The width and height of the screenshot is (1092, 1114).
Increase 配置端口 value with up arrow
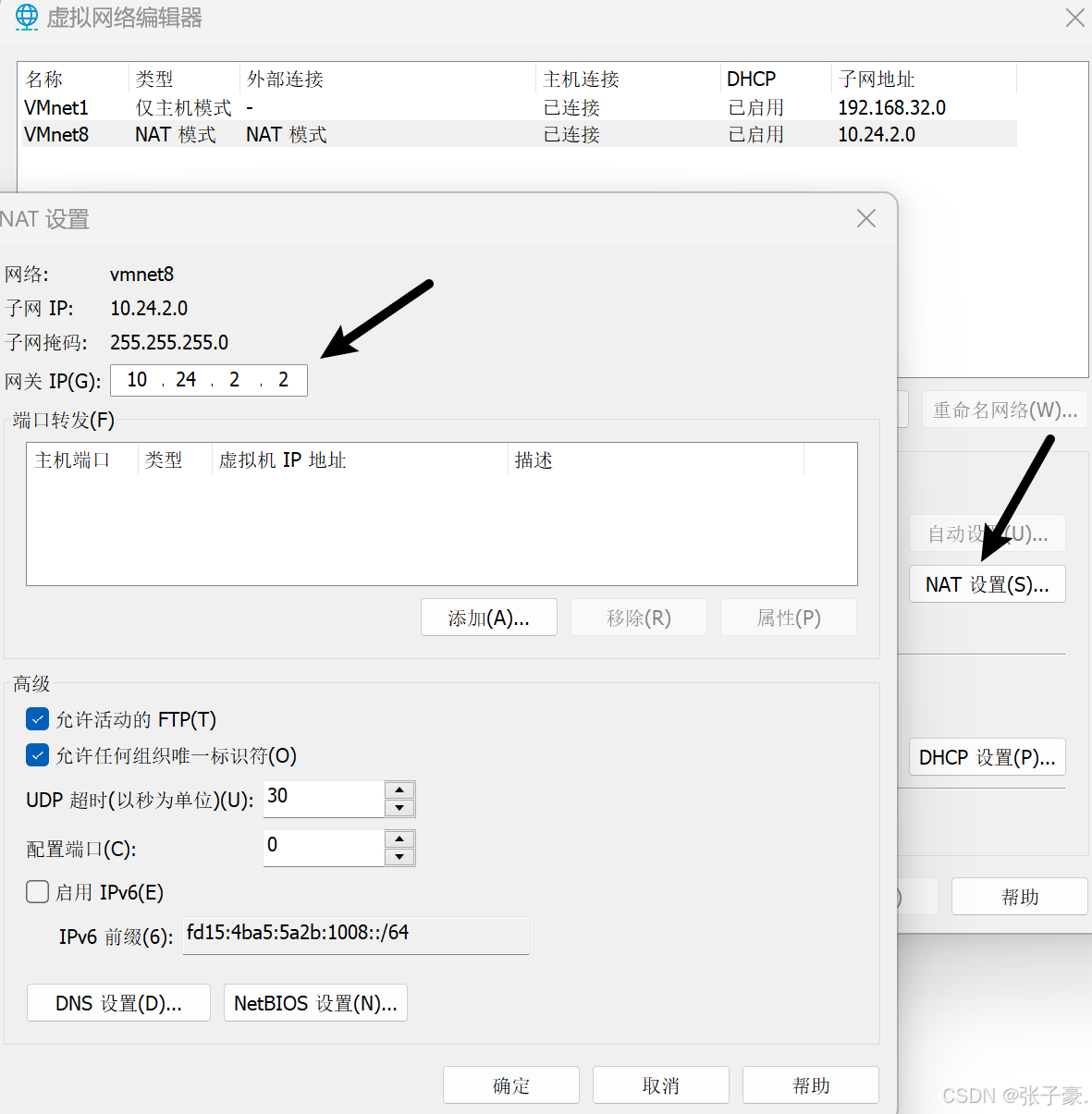399,839
